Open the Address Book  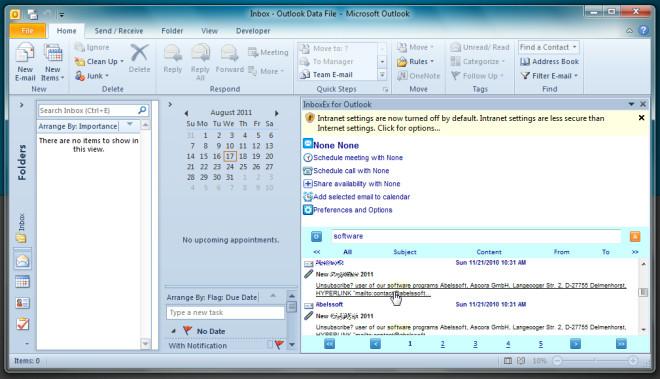(549, 61)
